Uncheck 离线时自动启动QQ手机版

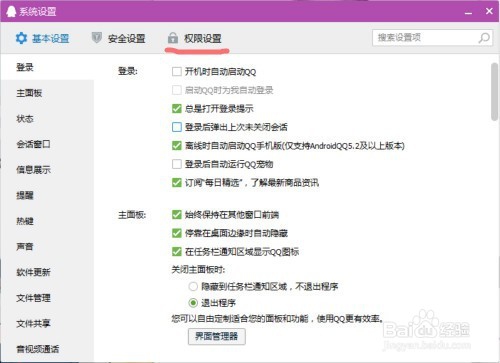177,146
